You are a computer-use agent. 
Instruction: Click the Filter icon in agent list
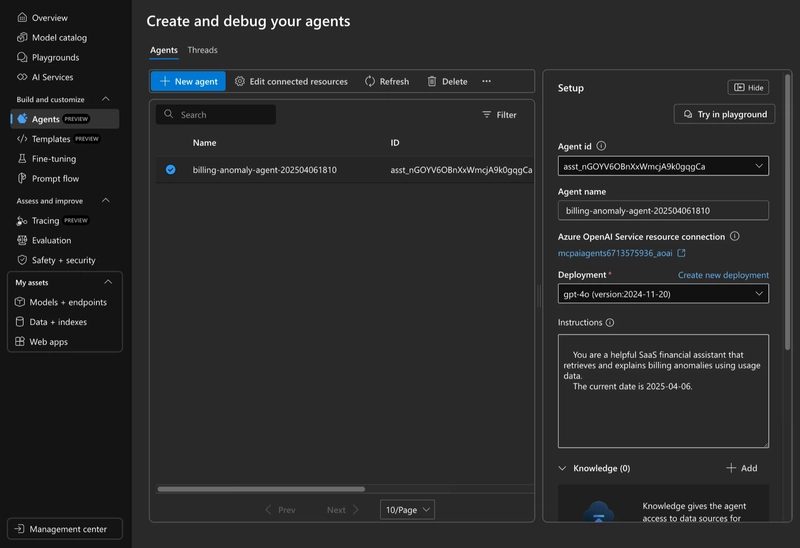487,115
